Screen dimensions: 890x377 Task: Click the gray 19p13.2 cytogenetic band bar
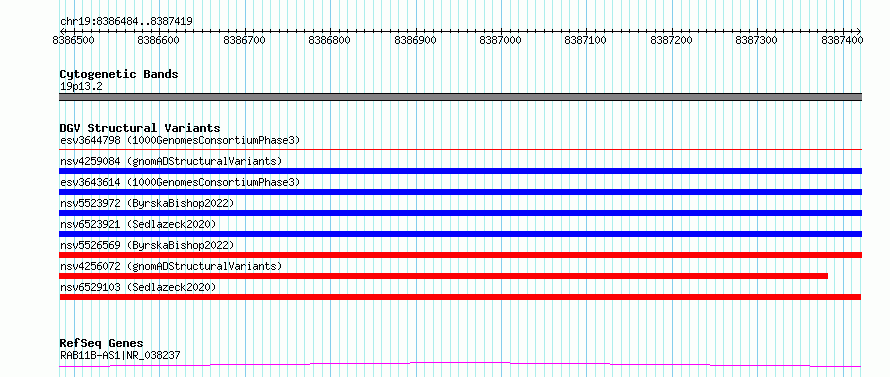460,97
